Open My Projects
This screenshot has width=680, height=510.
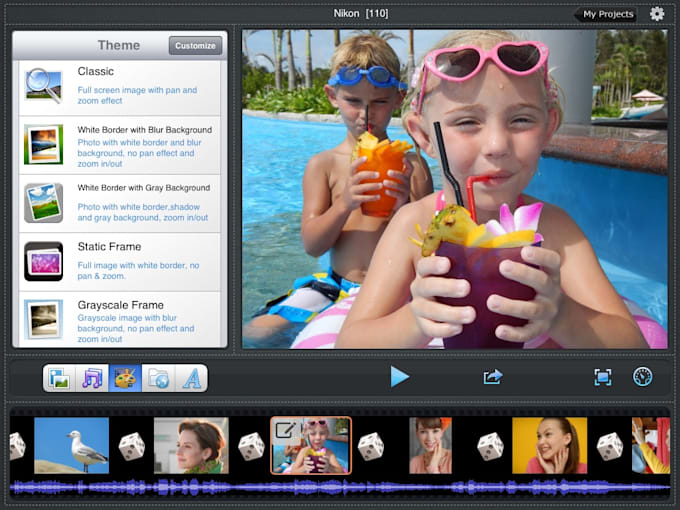pos(608,14)
